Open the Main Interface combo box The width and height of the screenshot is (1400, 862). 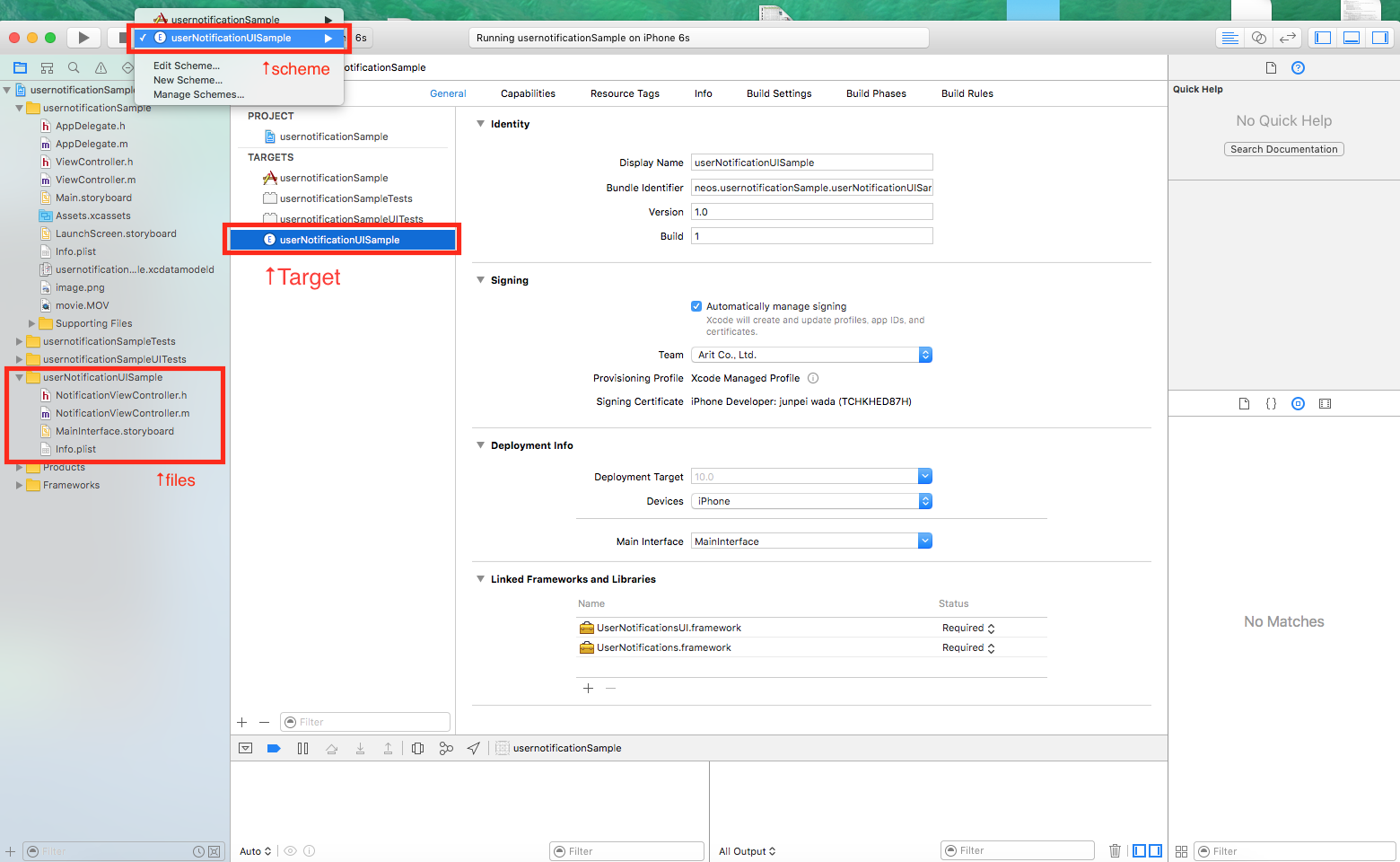(811, 541)
